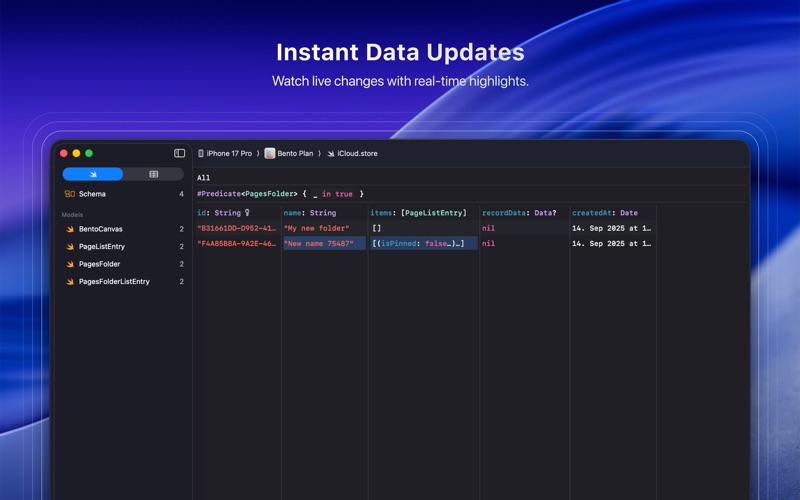This screenshot has width=800, height=500.
Task: Click the key icon in id header
Action: (x=247, y=213)
